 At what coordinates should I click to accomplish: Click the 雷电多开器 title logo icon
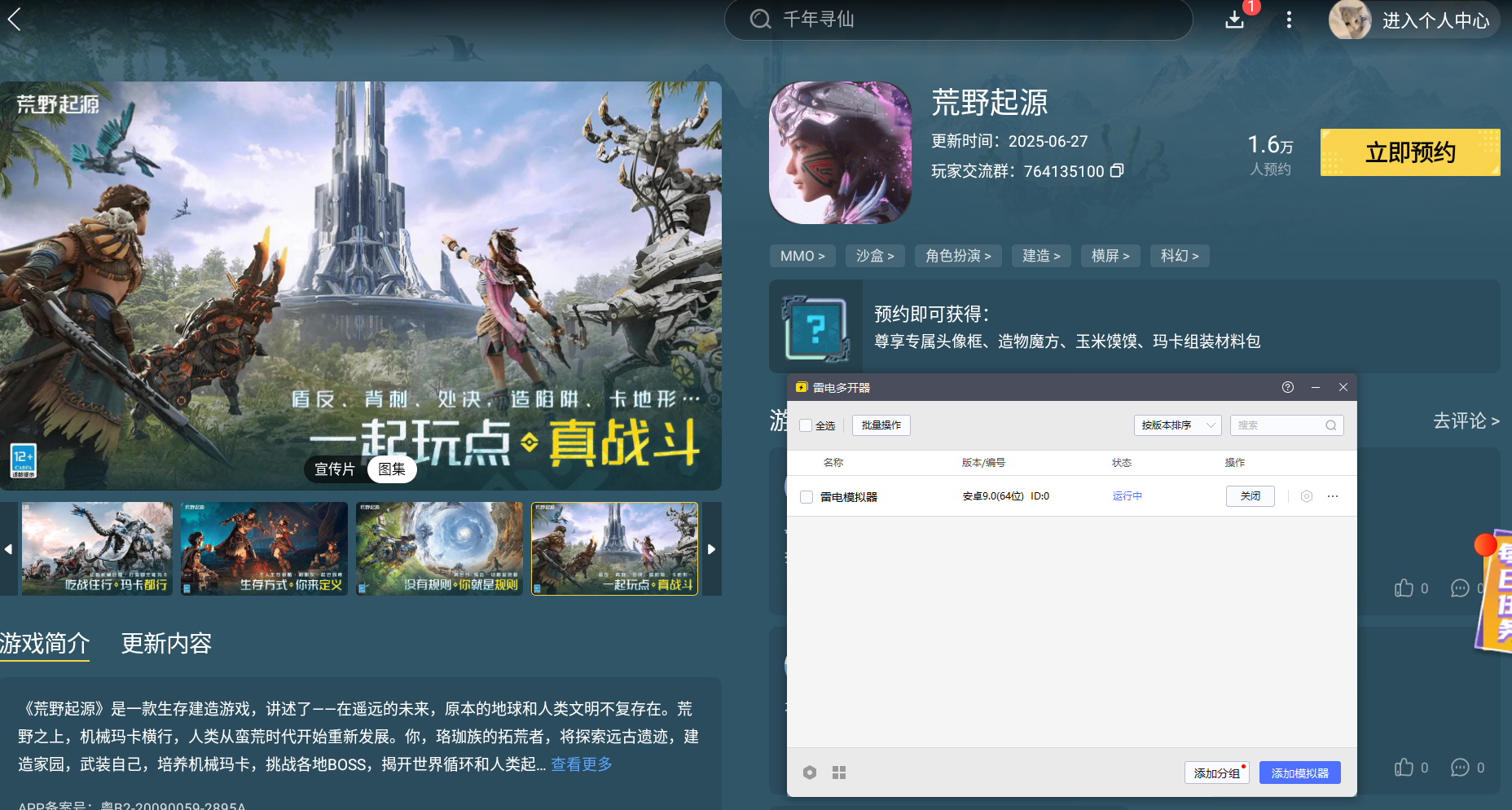pyautogui.click(x=802, y=387)
